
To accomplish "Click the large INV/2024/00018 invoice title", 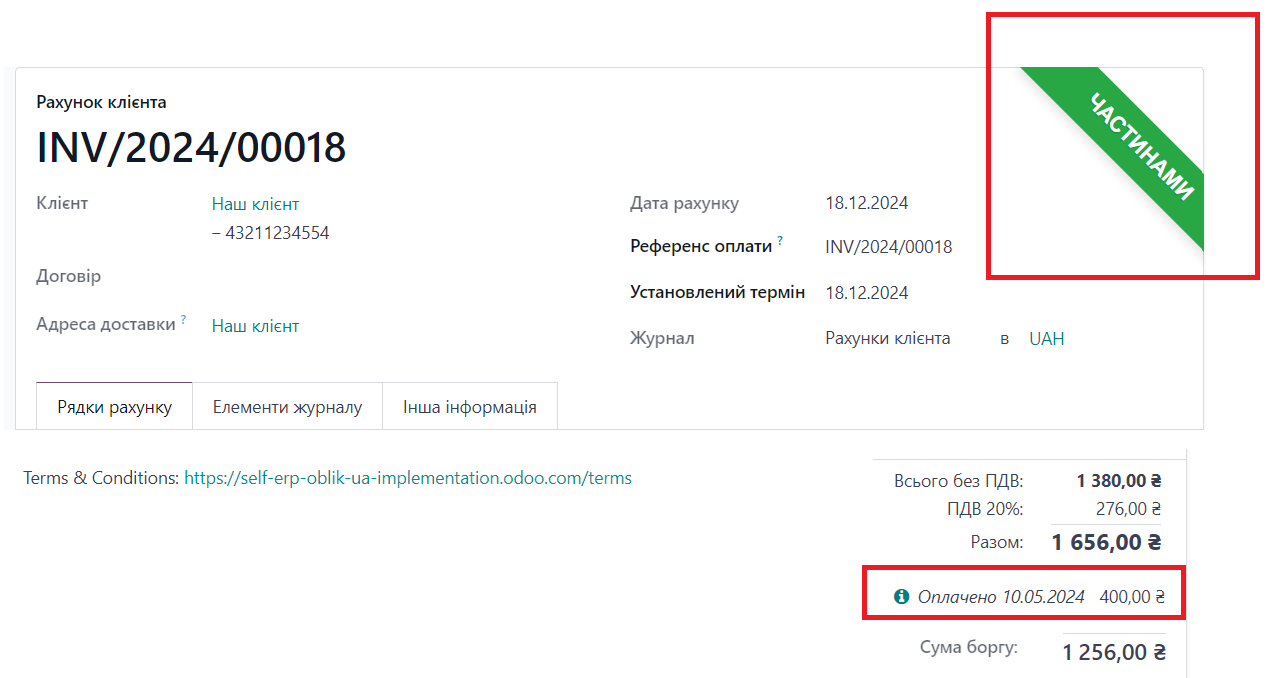I will coord(191,148).
